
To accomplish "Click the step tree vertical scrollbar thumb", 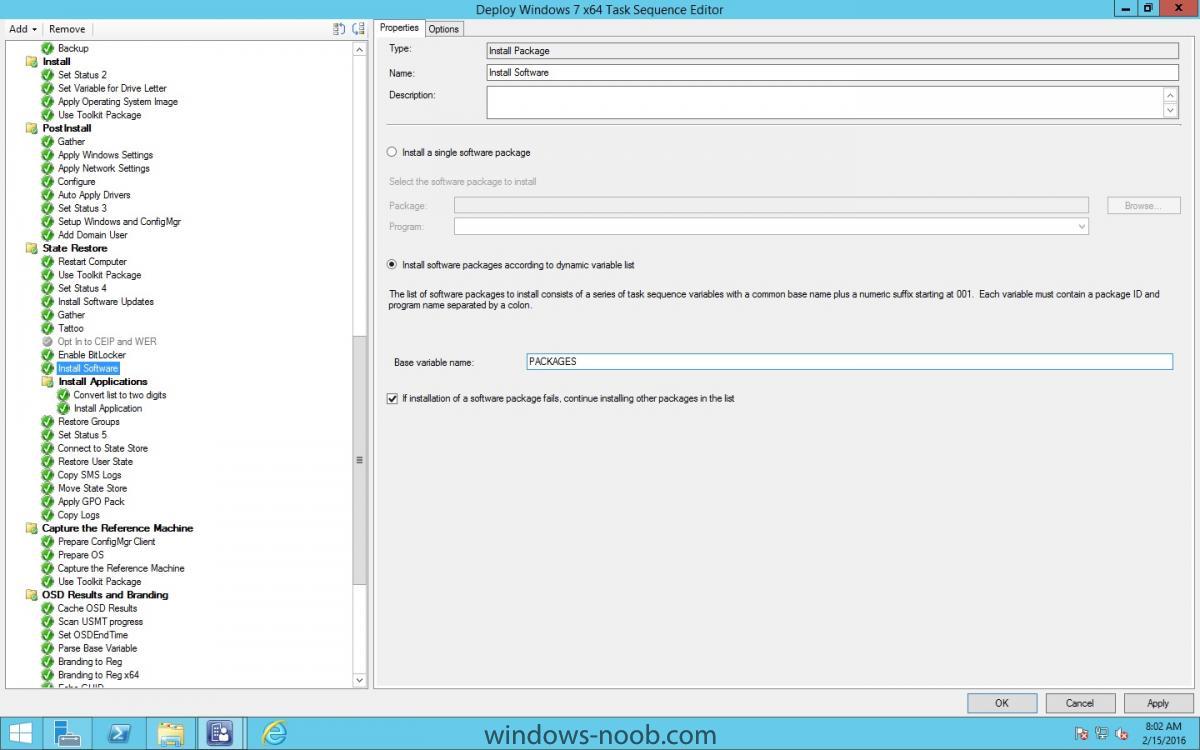I will tap(360, 460).
